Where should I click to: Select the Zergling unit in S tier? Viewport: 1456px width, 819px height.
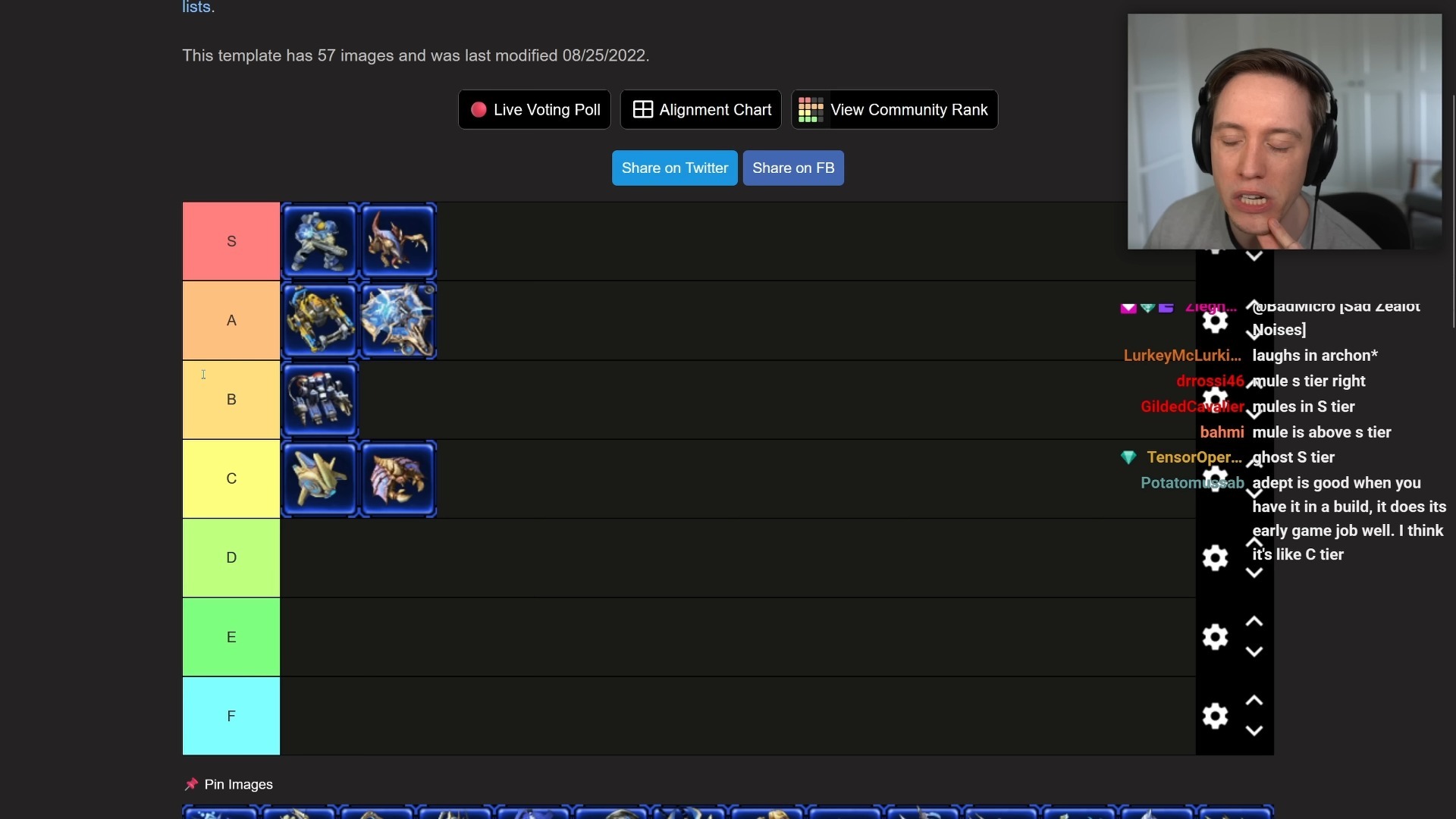pyautogui.click(x=398, y=241)
